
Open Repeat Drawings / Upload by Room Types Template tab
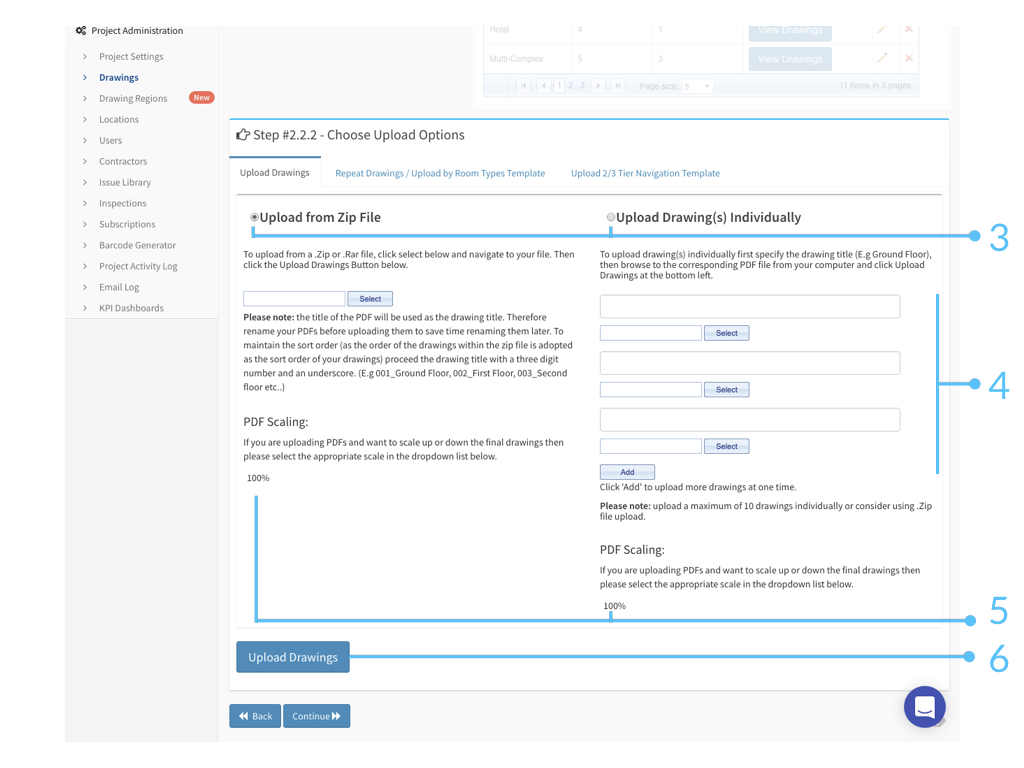click(x=440, y=173)
